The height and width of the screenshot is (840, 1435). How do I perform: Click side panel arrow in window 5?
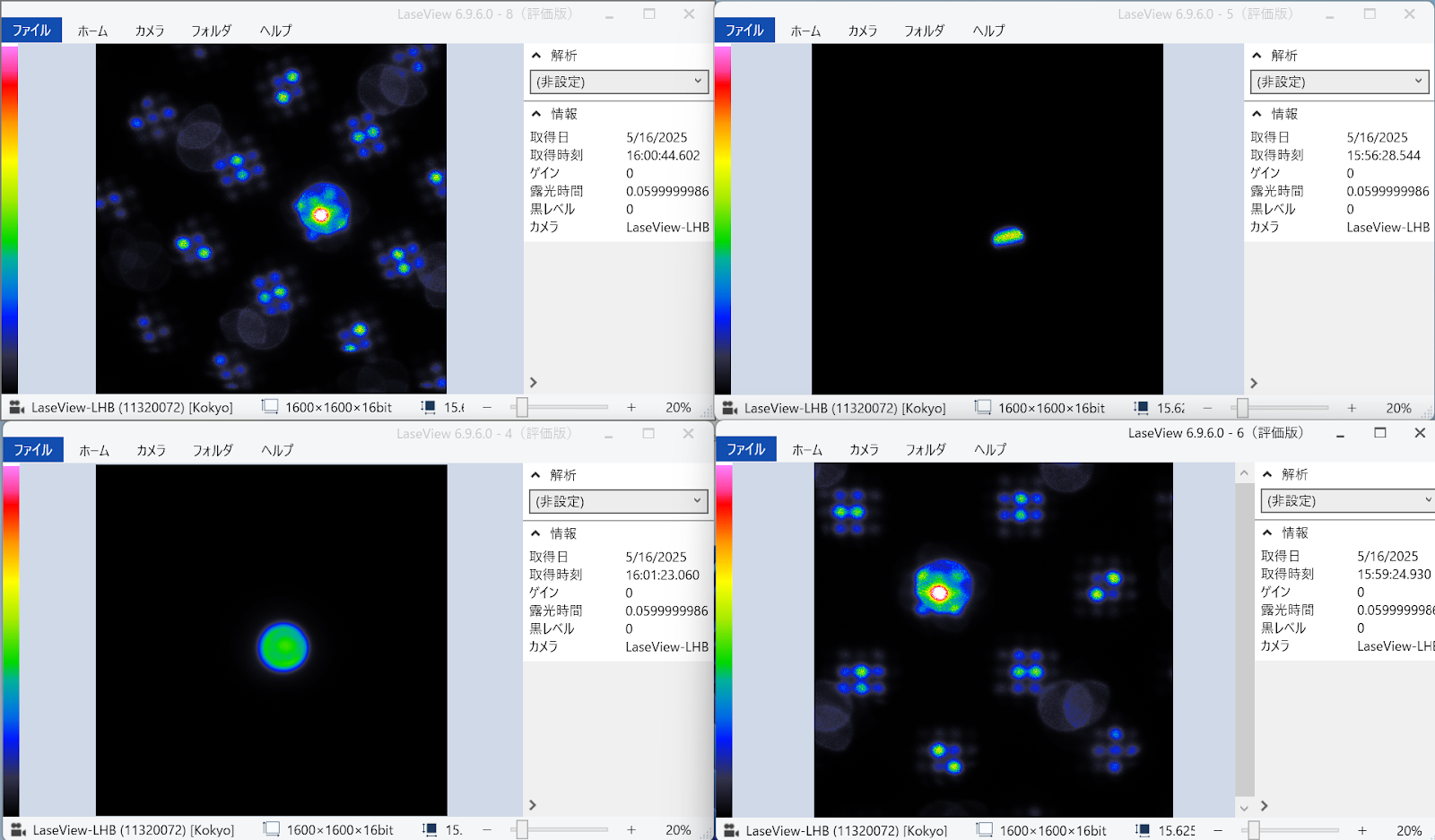1254,383
